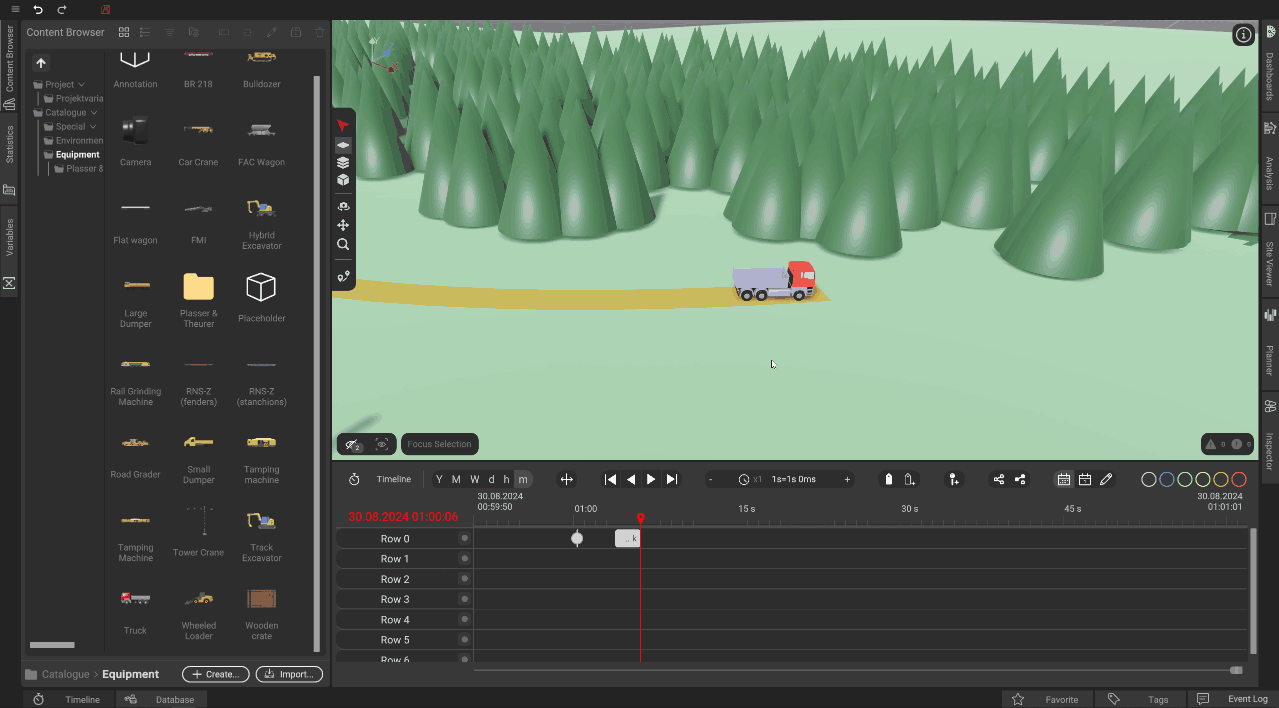1279x708 pixels.
Task: Open the Inspector side tab
Action: [1269, 440]
